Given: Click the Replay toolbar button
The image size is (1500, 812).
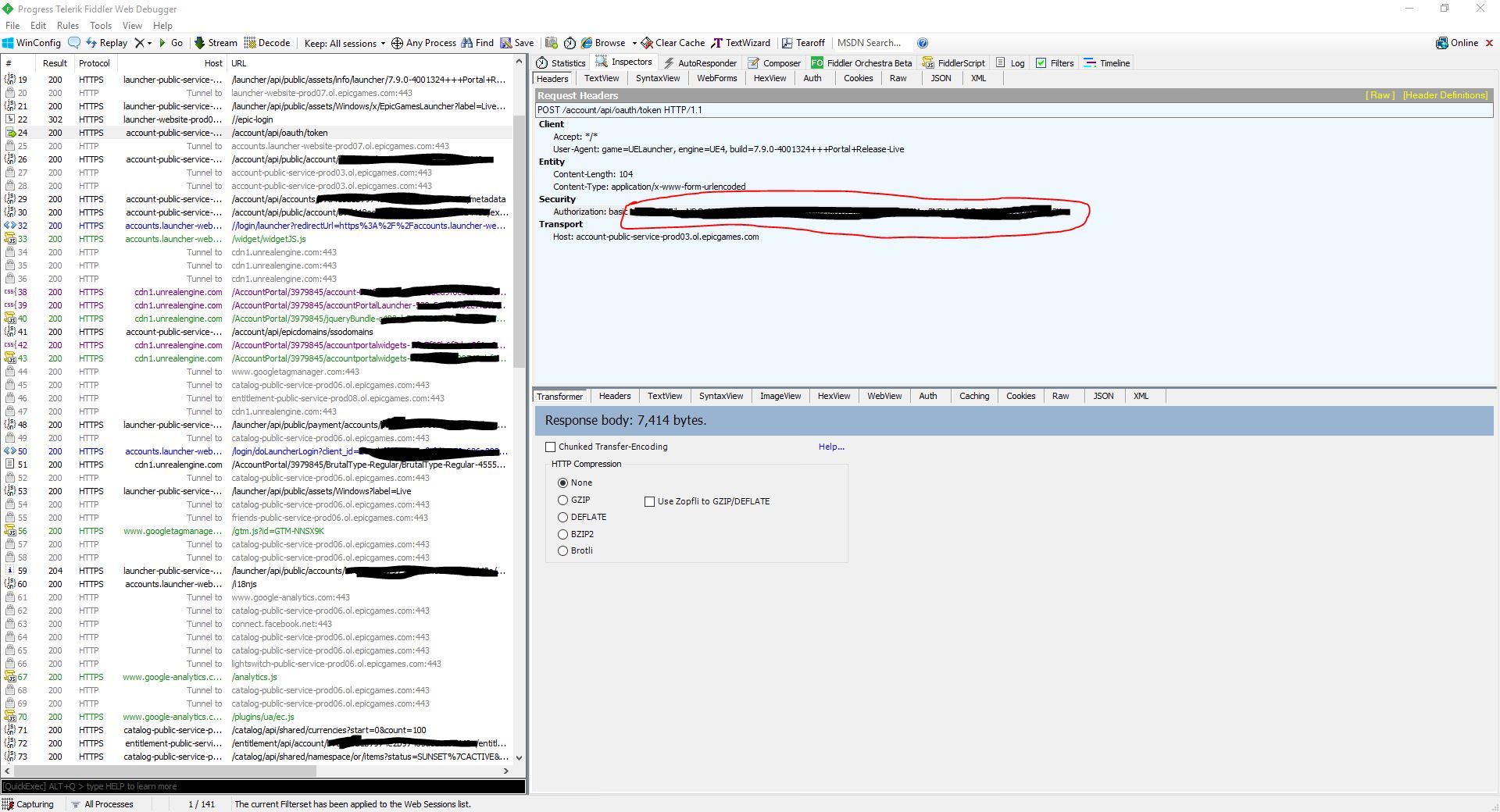Looking at the screenshot, I should [x=106, y=43].
